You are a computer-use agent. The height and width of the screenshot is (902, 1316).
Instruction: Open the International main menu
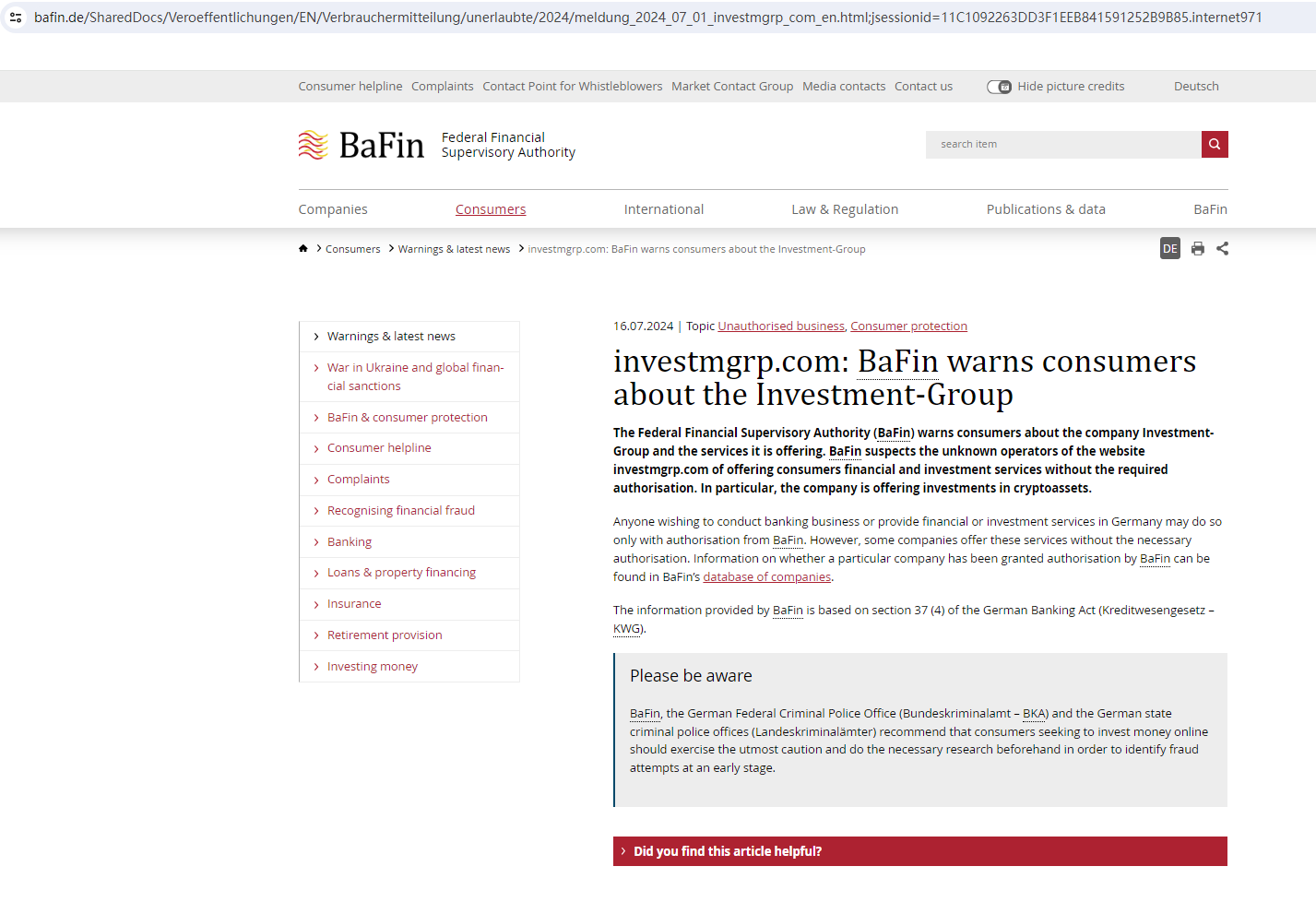[664, 209]
